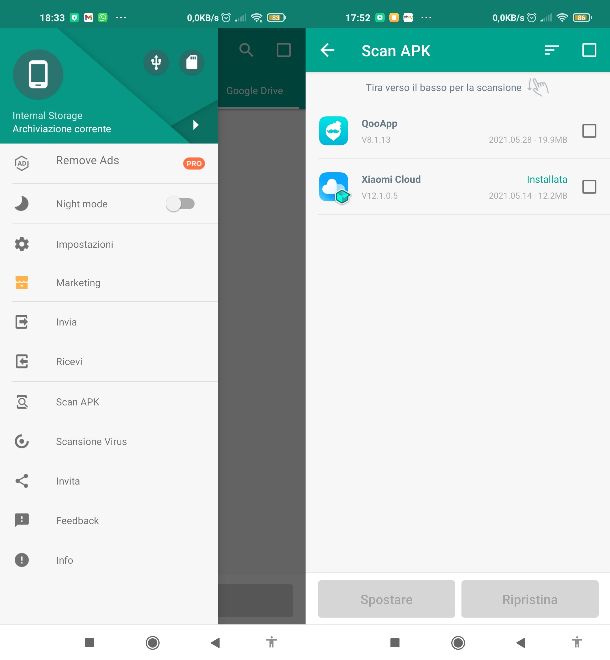Tap the Ripristina button

coord(530,599)
